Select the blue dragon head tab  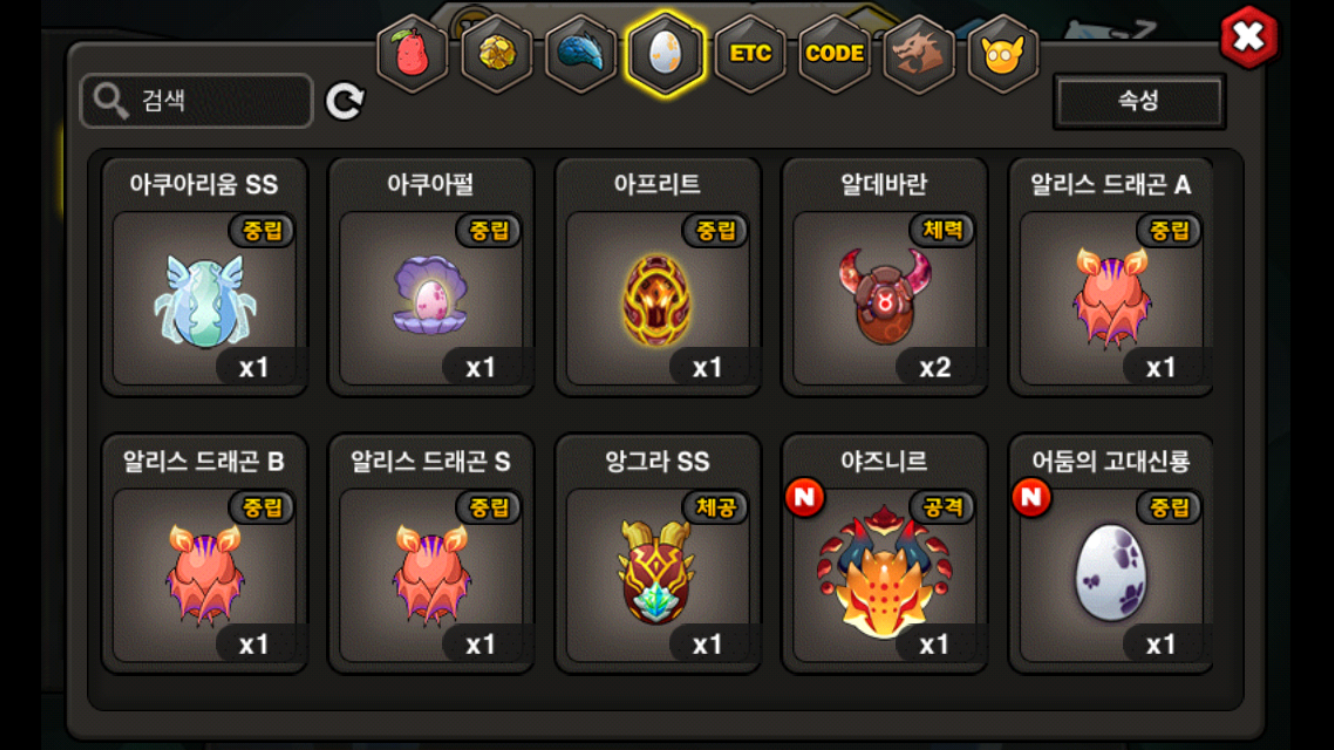pyautogui.click(x=581, y=54)
